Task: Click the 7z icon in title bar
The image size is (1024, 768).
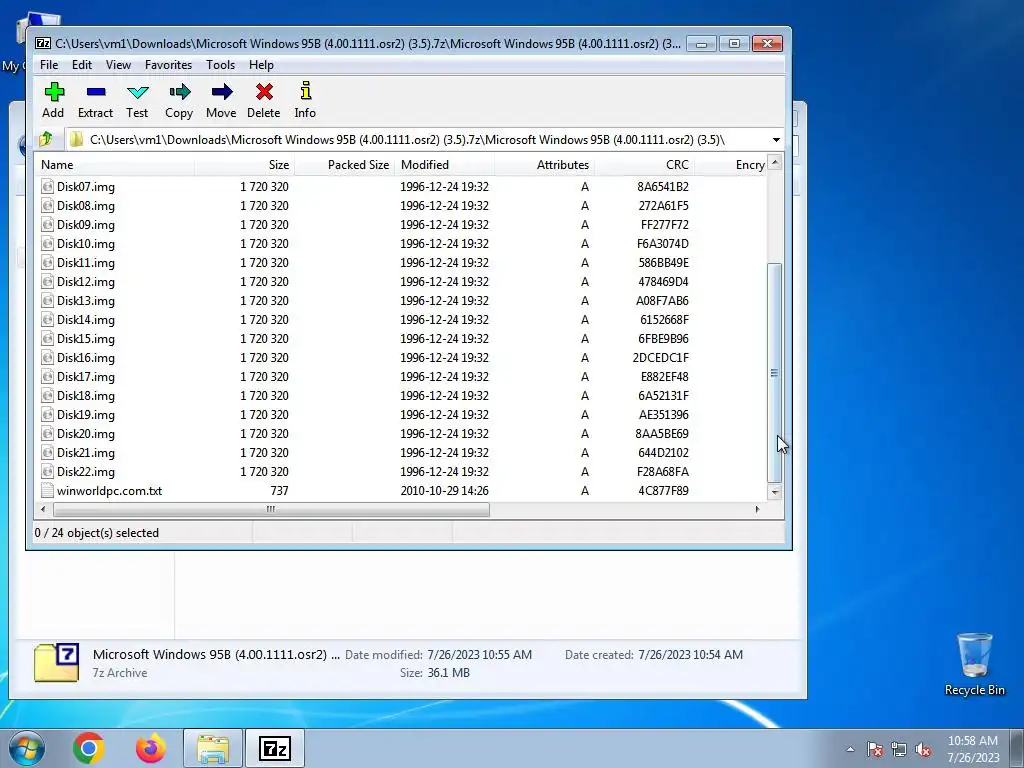Action: 43,44
